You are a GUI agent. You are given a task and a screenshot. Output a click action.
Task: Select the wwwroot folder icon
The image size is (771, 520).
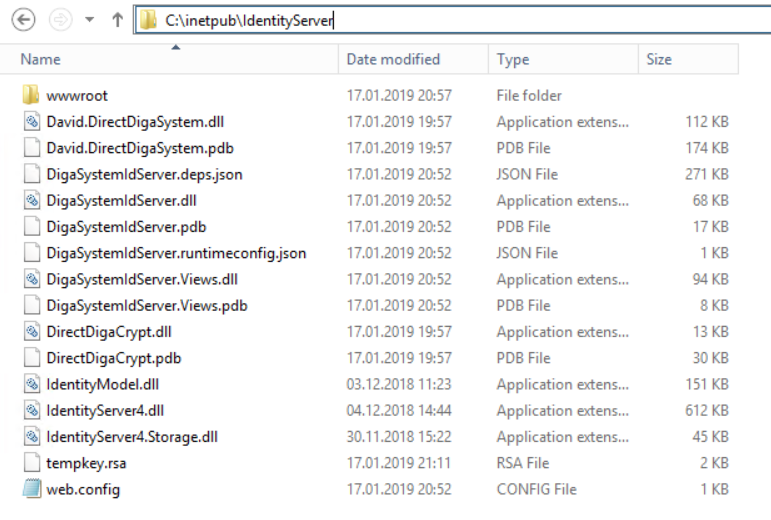point(31,96)
